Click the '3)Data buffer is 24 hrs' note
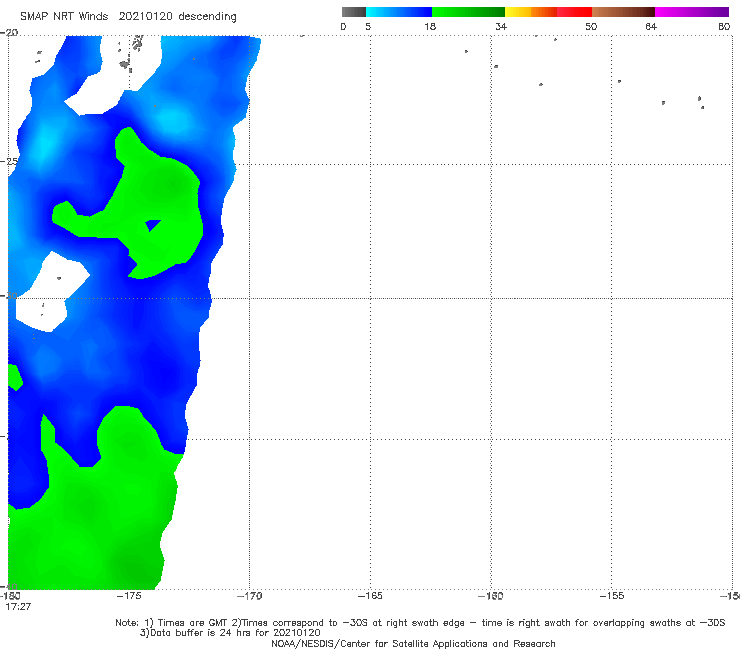Image resolution: width=740 pixels, height=650 pixels. coord(230,633)
